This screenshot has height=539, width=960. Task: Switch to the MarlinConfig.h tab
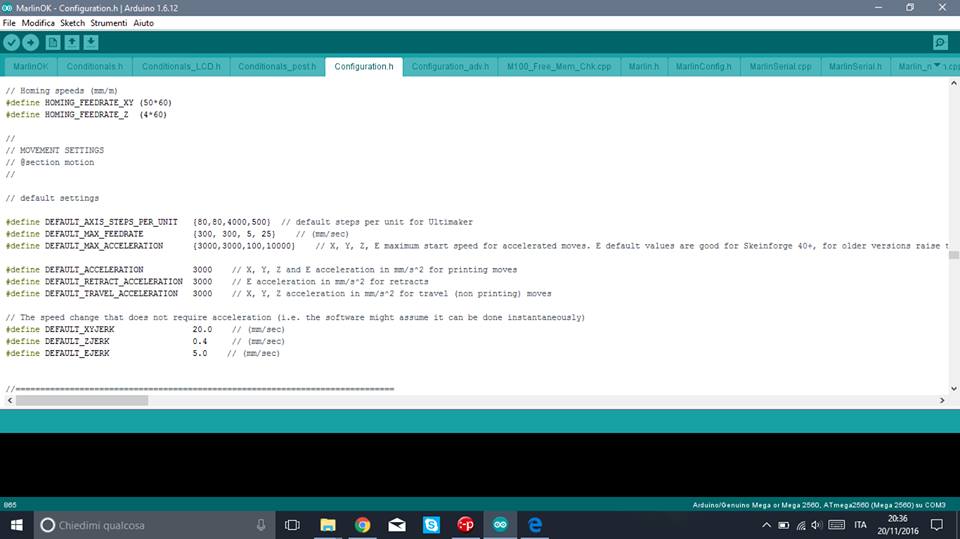[x=703, y=66]
